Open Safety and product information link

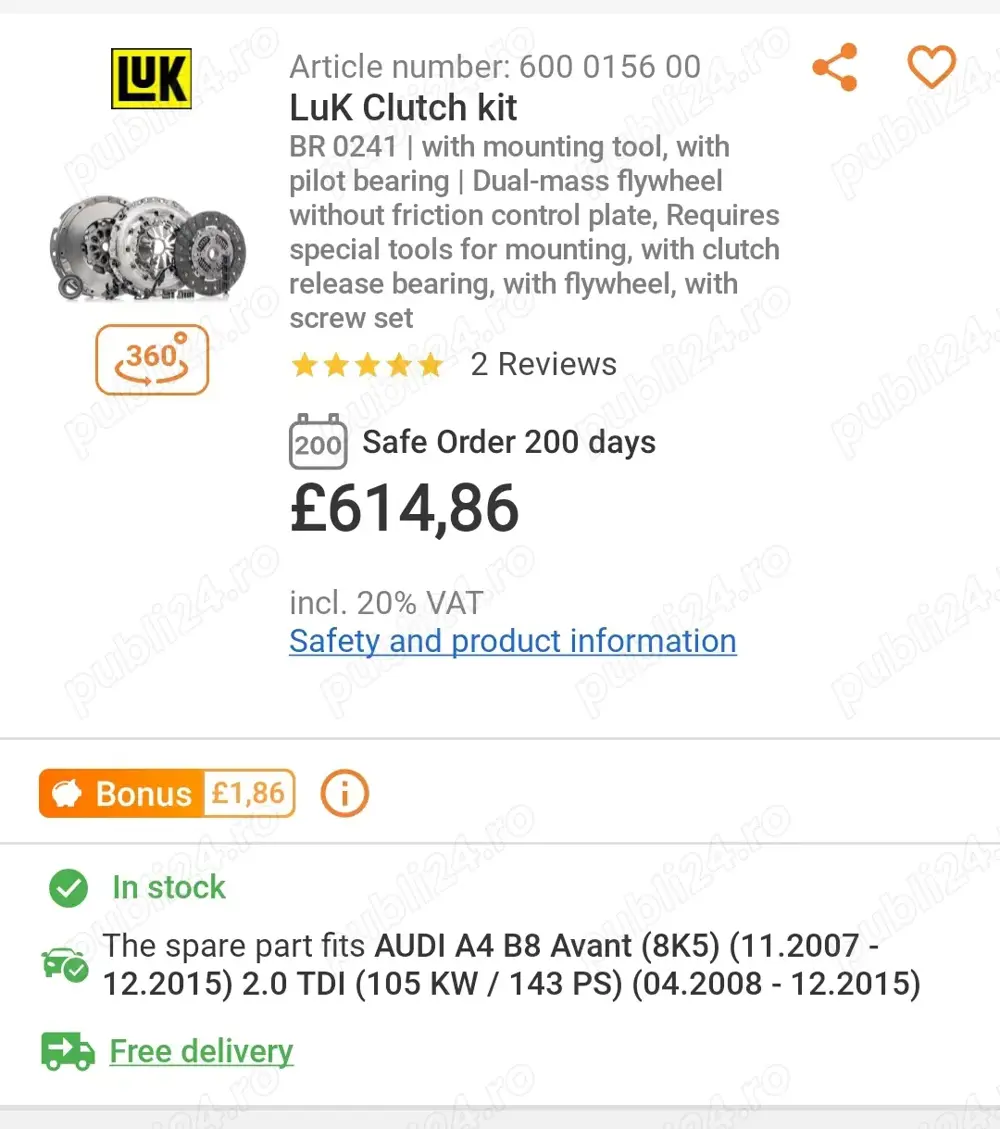512,641
